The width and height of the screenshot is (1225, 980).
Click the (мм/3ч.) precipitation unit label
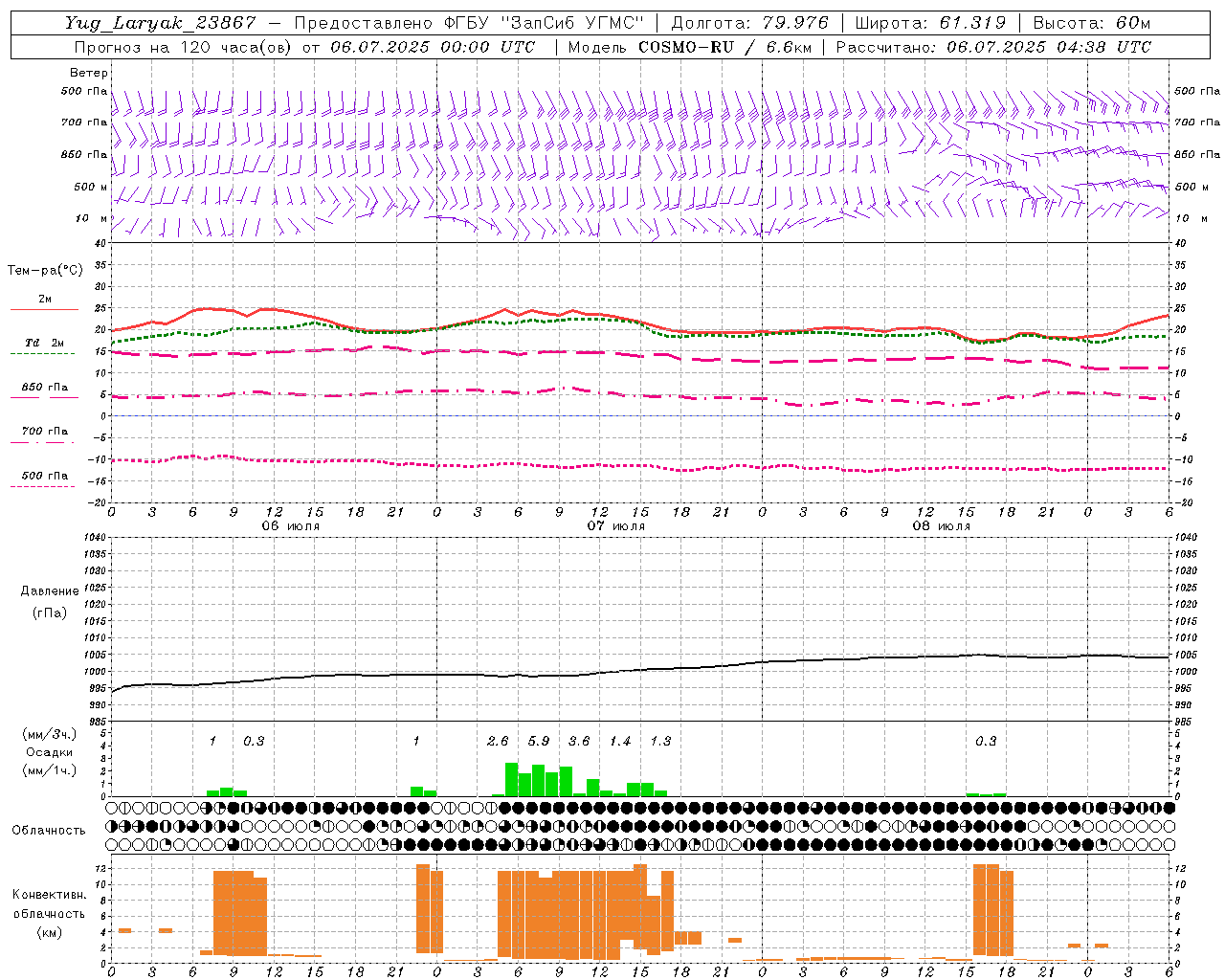coord(48,734)
